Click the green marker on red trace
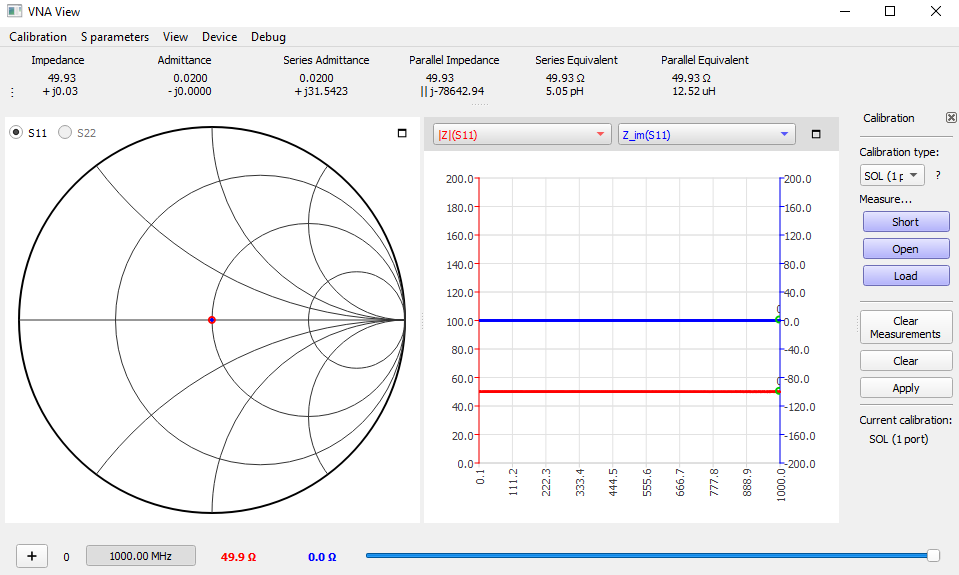The height and width of the screenshot is (575, 959). [x=779, y=391]
